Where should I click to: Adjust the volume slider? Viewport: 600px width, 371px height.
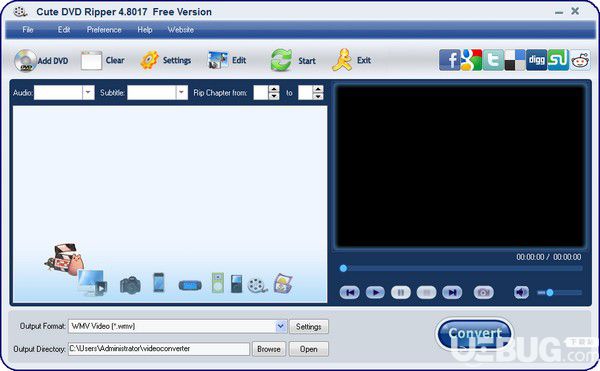(x=559, y=293)
